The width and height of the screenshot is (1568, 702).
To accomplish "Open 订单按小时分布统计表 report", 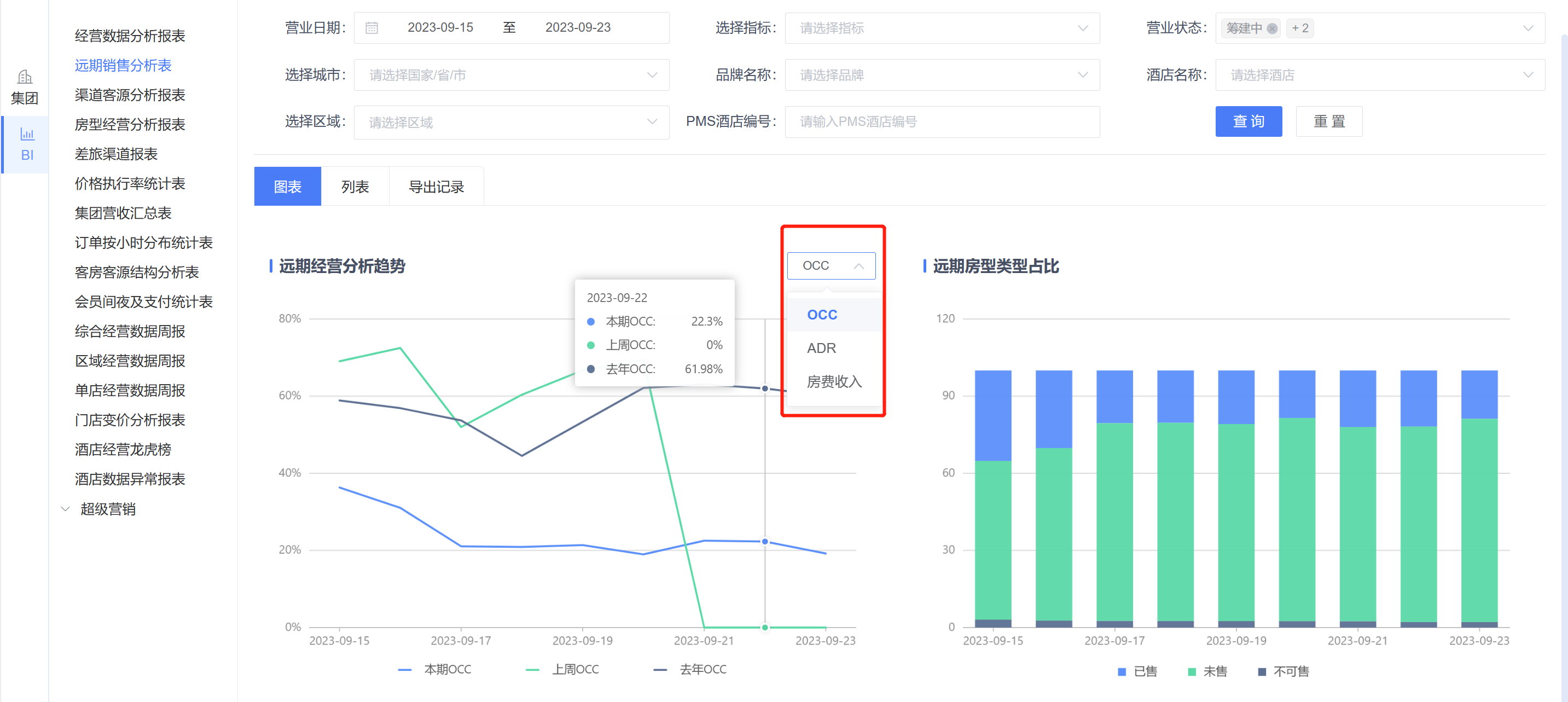I will 143,242.
